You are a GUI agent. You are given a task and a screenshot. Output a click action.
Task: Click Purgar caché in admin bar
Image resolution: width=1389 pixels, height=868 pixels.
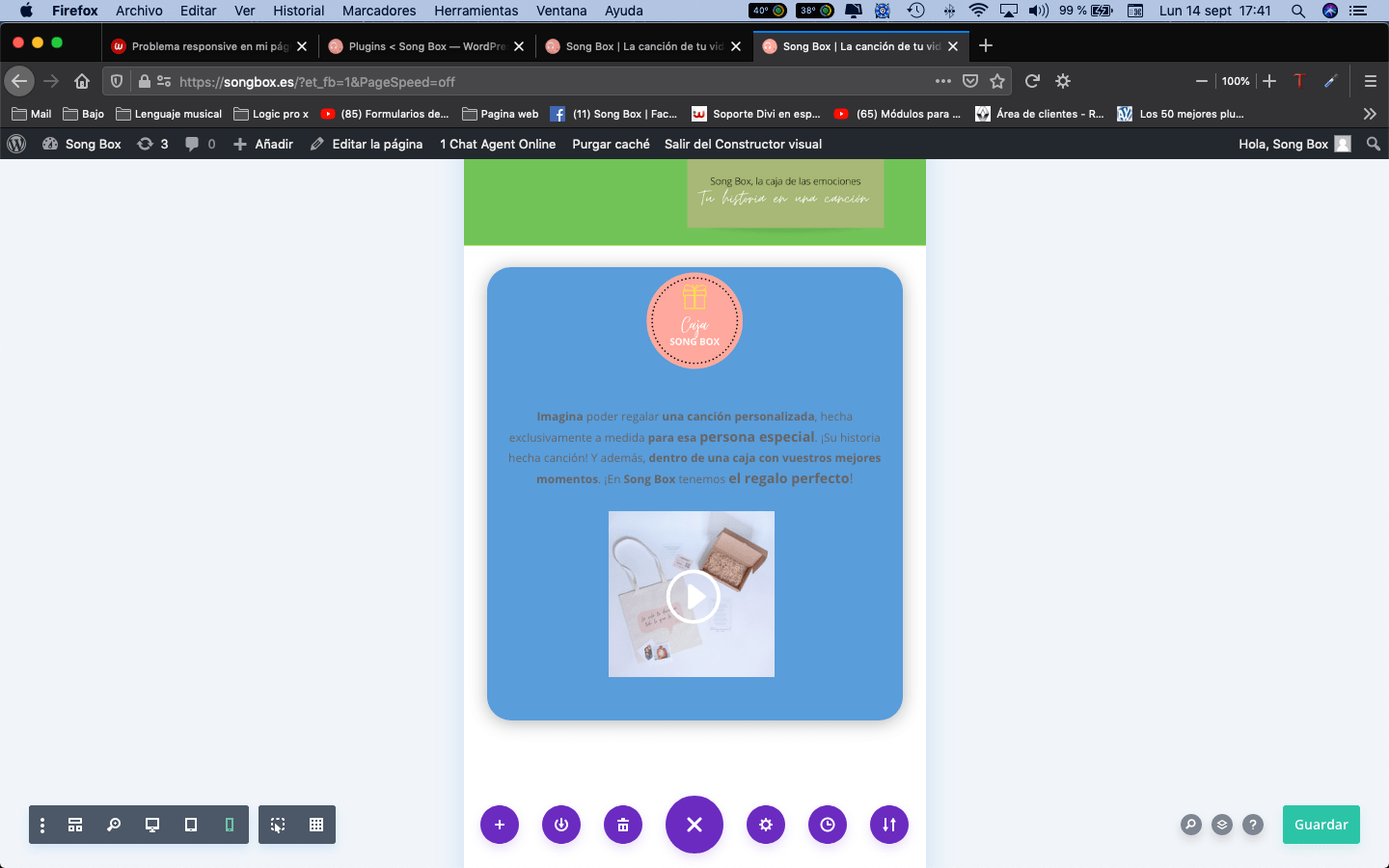tap(611, 144)
